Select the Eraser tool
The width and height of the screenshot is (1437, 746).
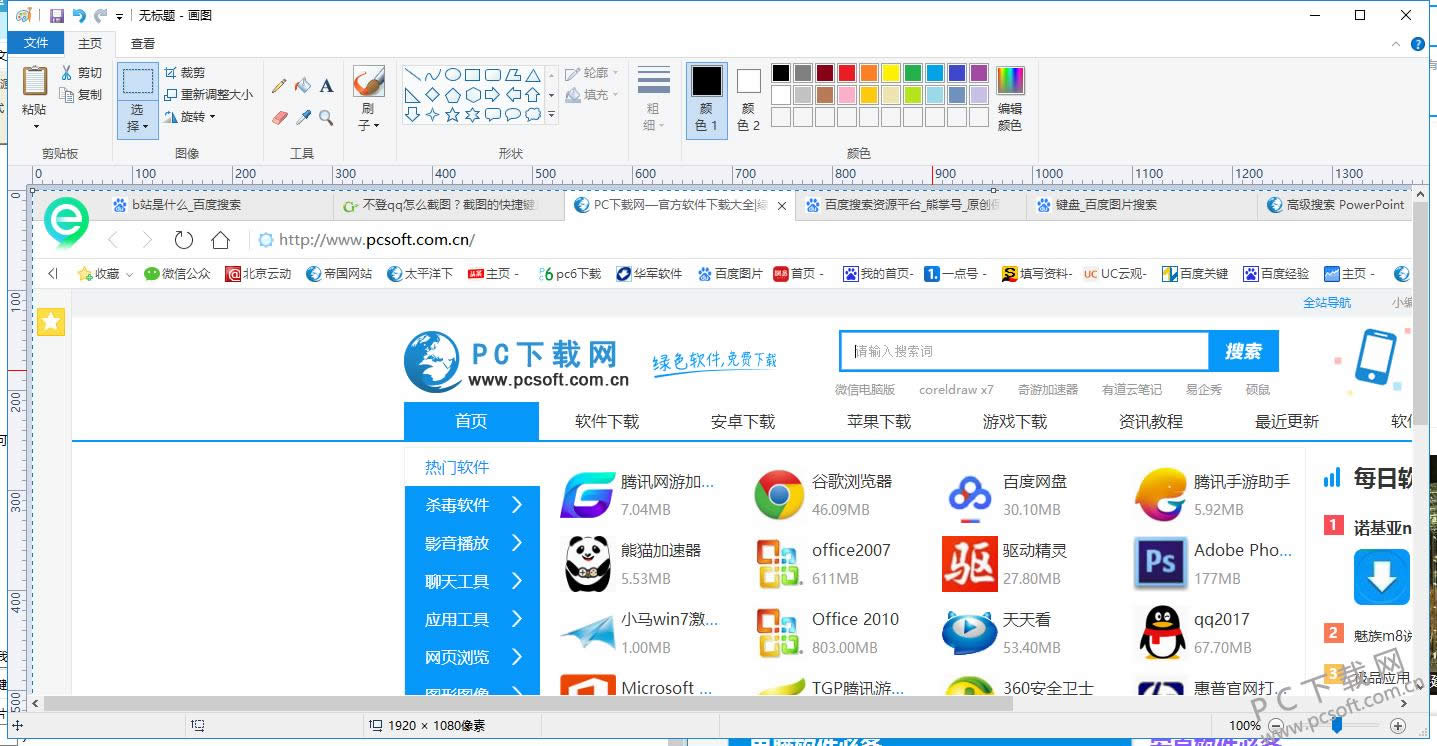(279, 118)
